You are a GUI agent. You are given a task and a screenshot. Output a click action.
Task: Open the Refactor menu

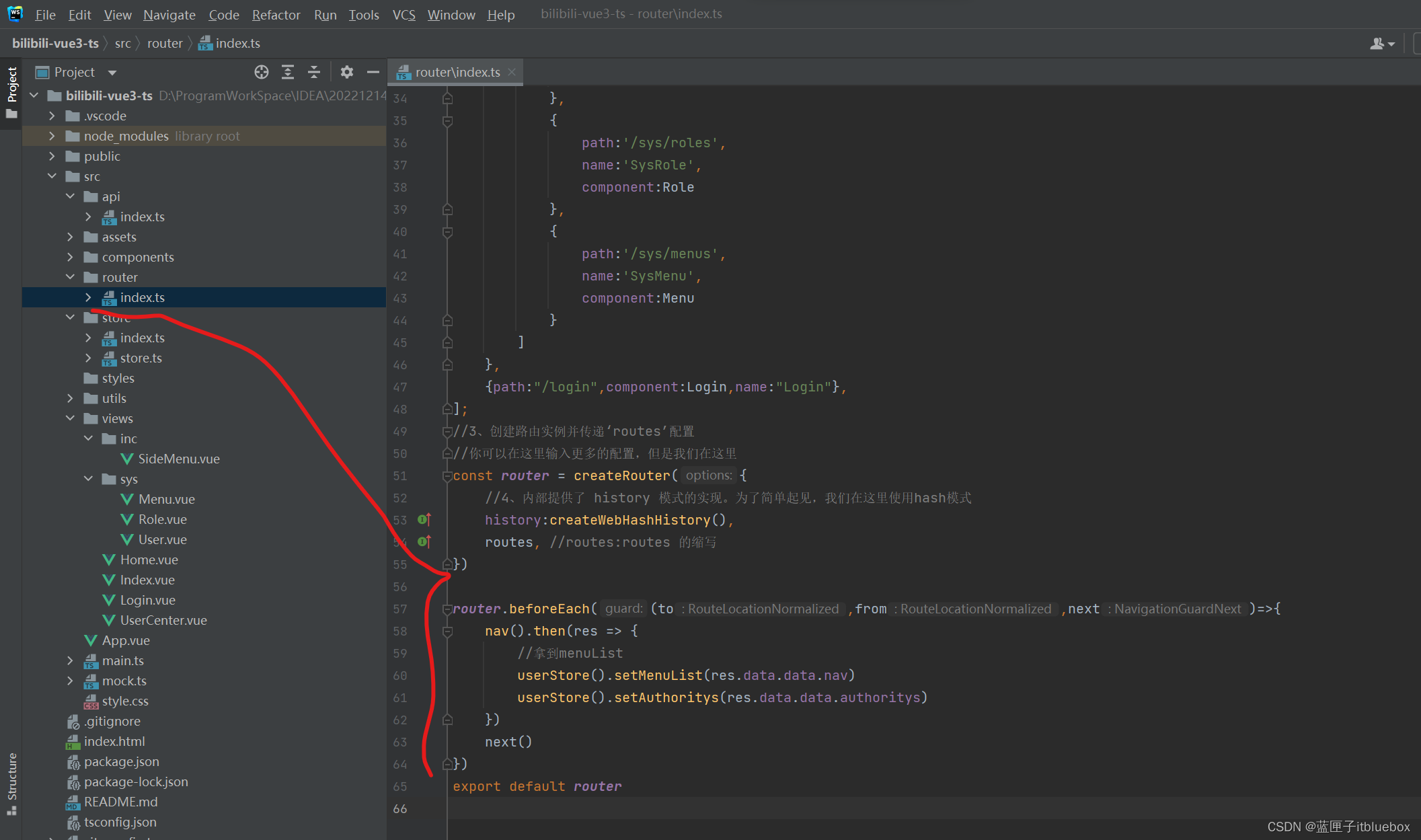tap(276, 15)
